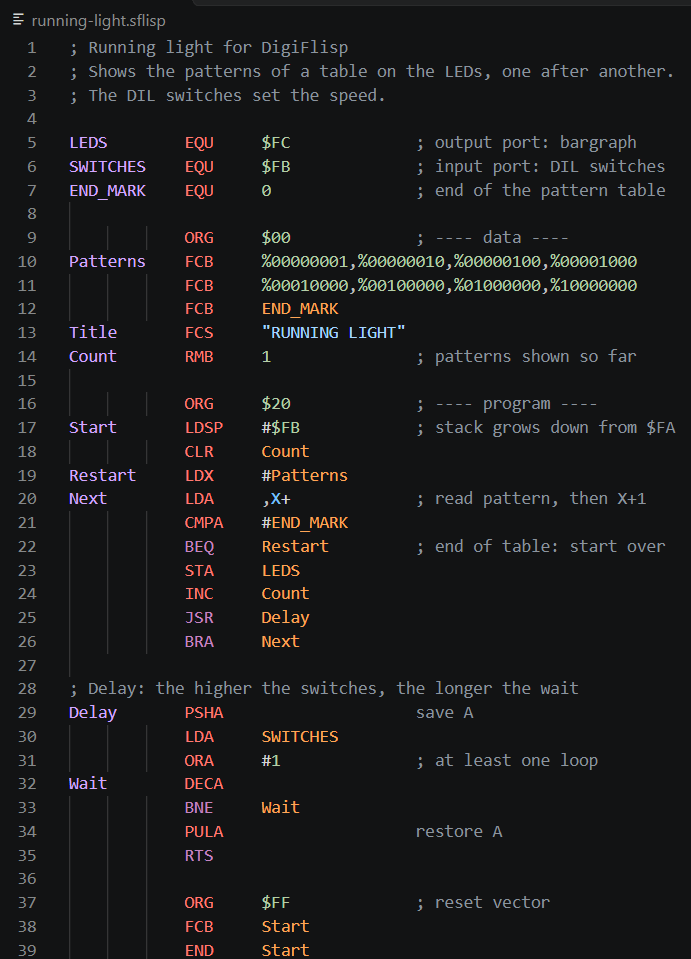
Task: Click the STA instruction
Action: pos(199,570)
